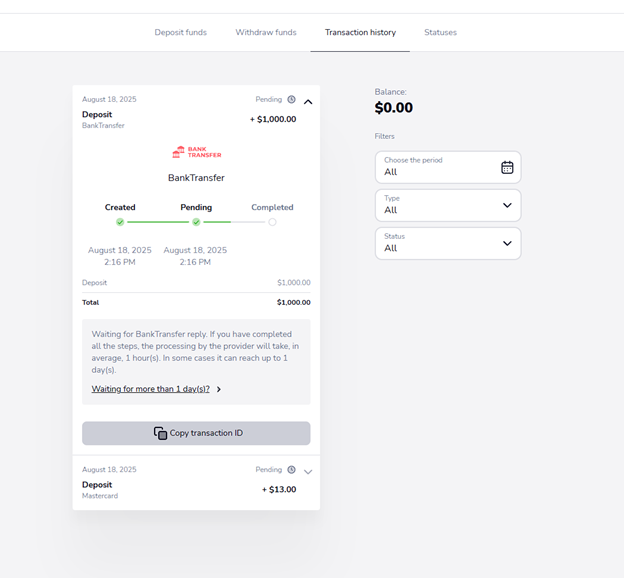The height and width of the screenshot is (578, 624).
Task: Click the copy icon on transaction ID button
Action: (160, 433)
